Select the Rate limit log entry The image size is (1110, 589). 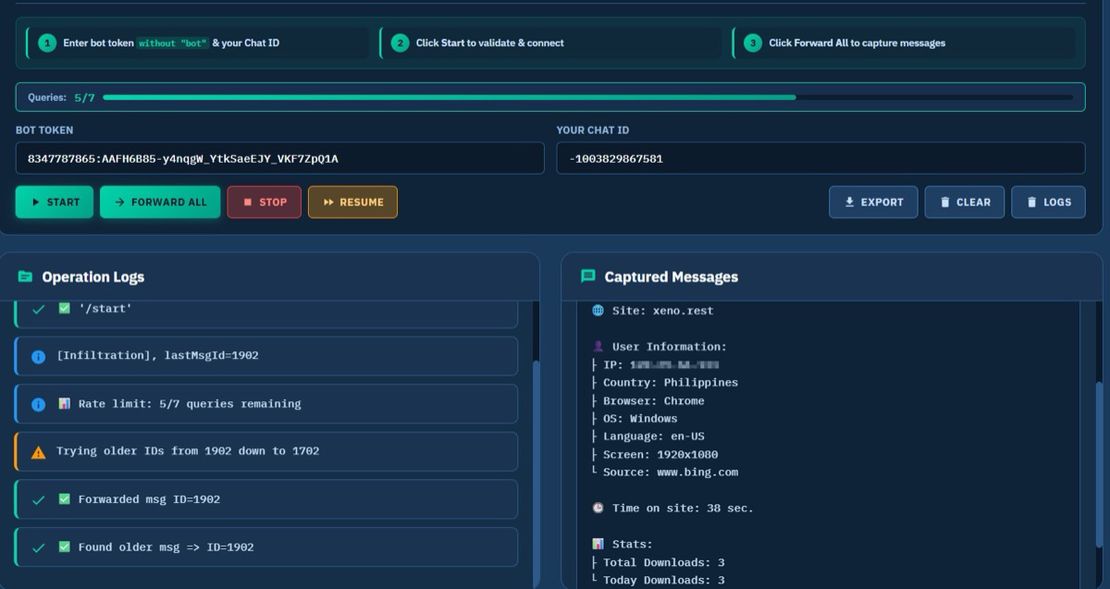pos(266,404)
